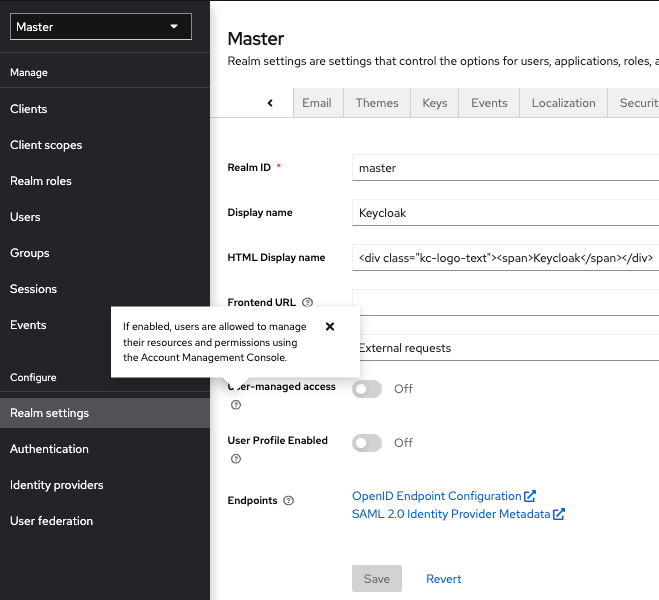Open User federation in the sidebar

click(52, 521)
